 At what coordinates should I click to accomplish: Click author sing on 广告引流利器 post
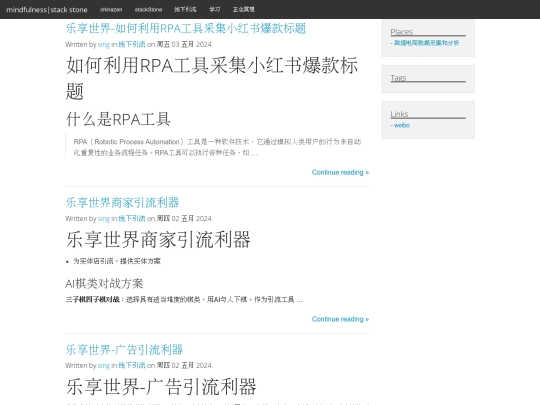[x=104, y=365]
